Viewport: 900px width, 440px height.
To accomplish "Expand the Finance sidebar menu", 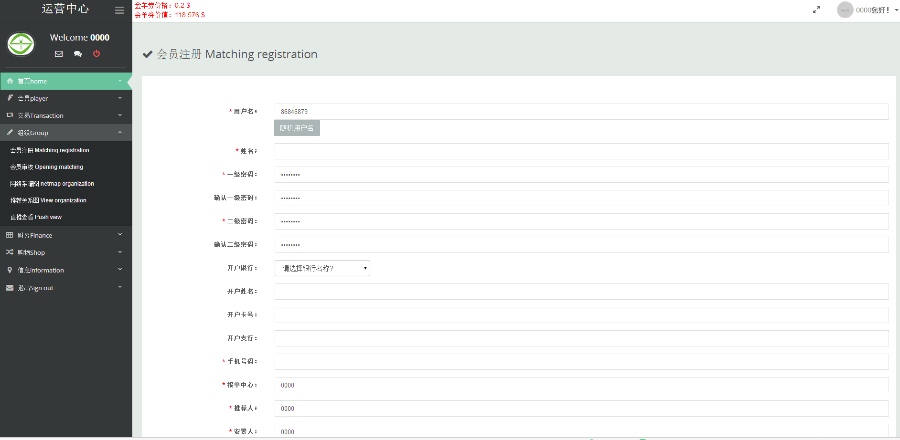I will tap(66, 235).
